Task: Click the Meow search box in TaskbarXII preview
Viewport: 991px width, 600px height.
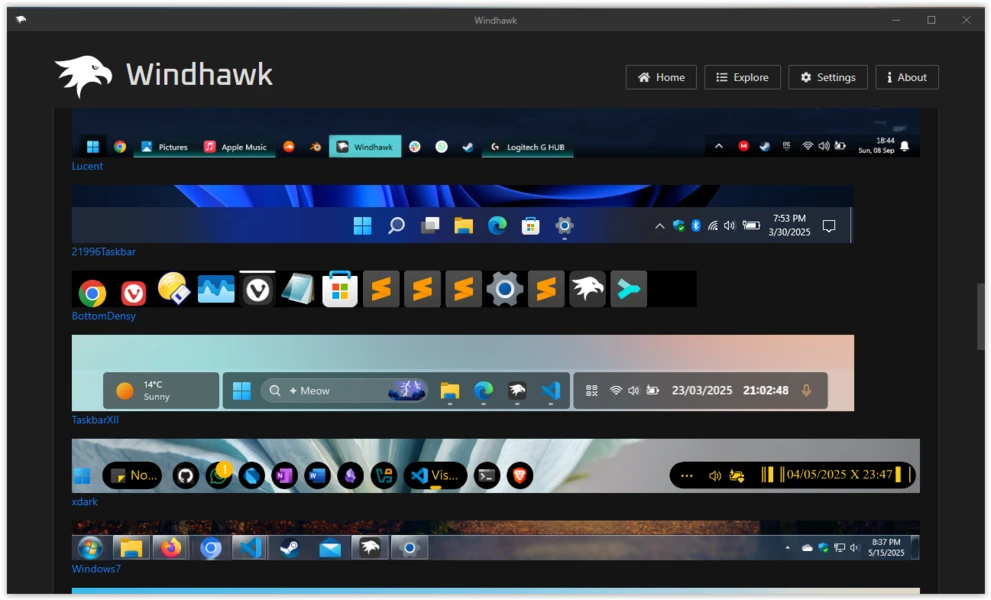Action: click(344, 391)
